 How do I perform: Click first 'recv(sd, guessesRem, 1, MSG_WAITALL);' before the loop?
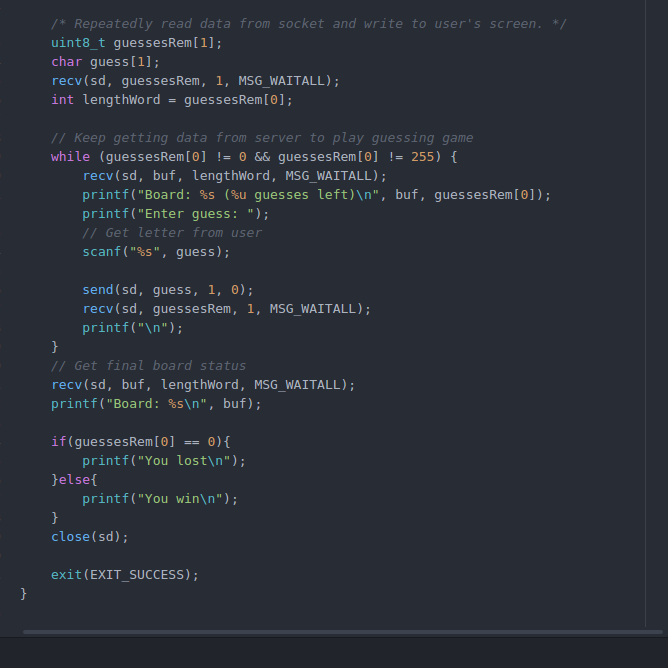coord(195,81)
